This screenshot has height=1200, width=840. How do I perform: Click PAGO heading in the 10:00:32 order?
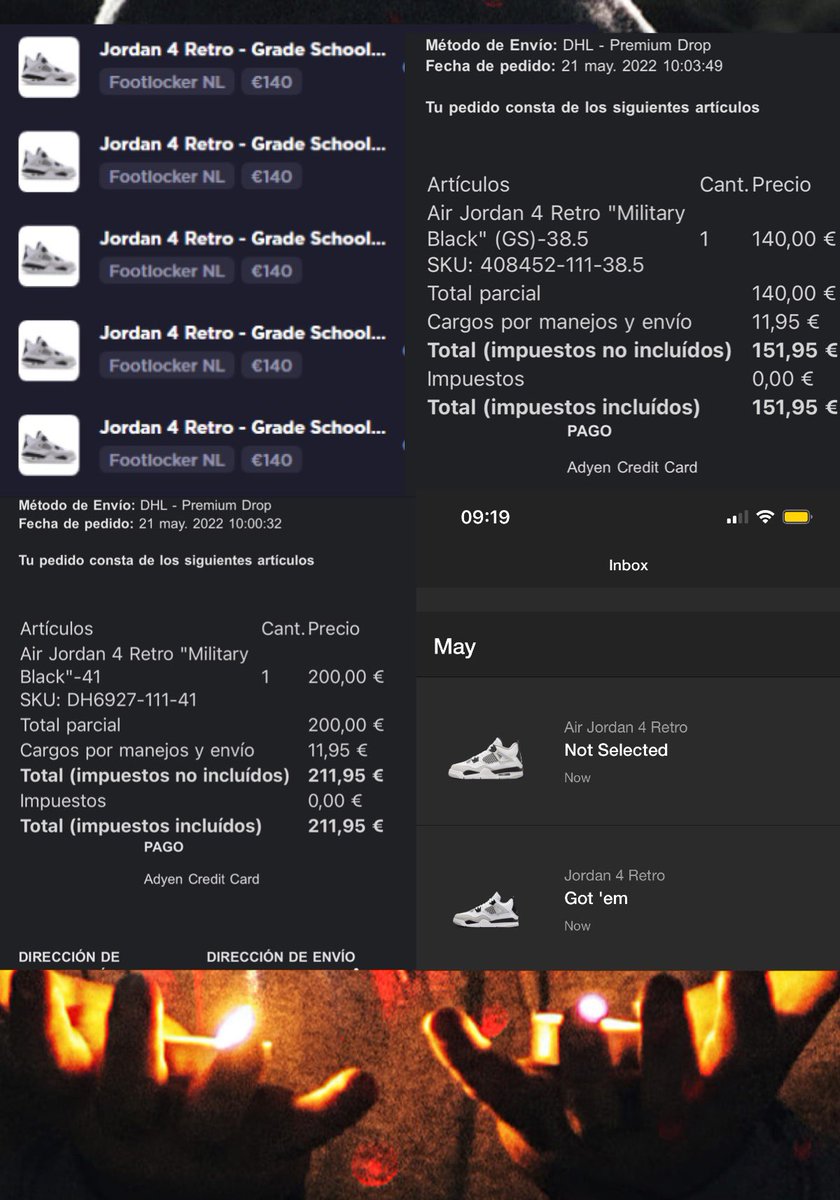point(164,847)
